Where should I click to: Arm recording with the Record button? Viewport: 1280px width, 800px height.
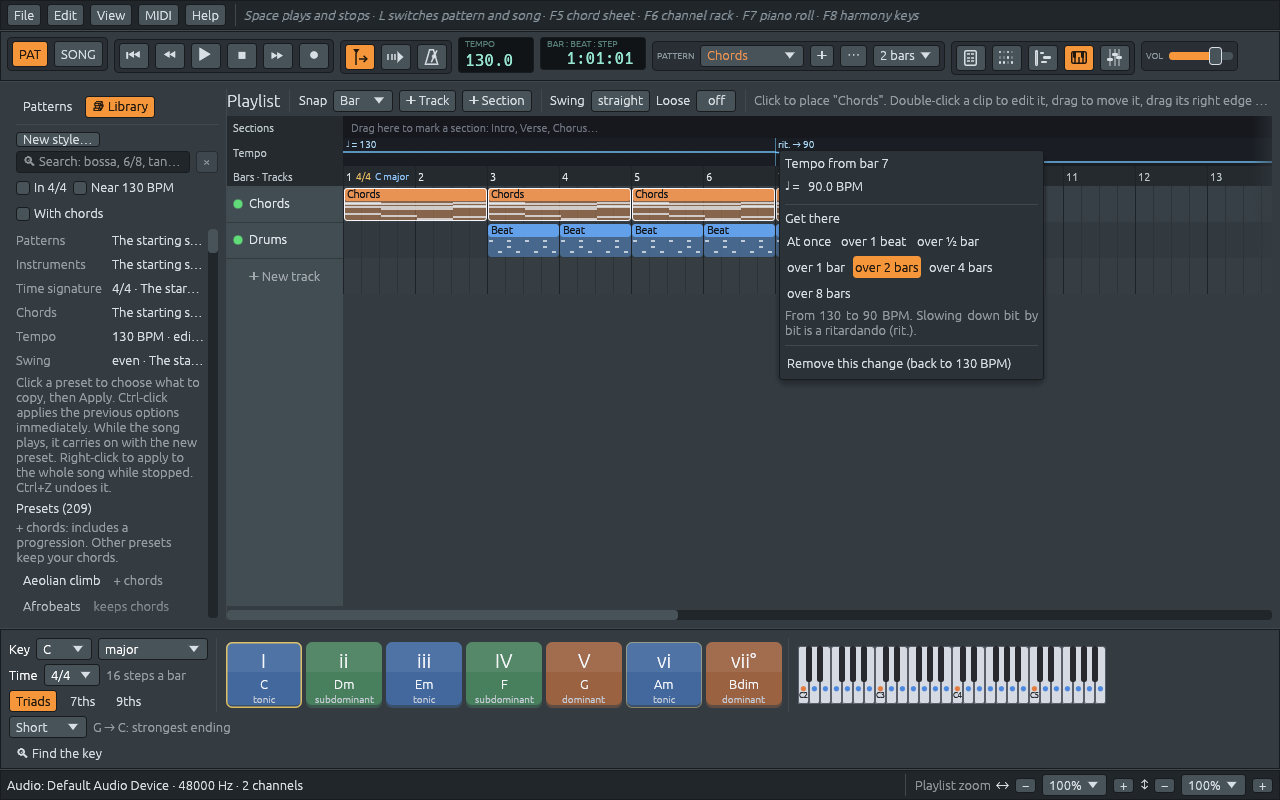314,56
